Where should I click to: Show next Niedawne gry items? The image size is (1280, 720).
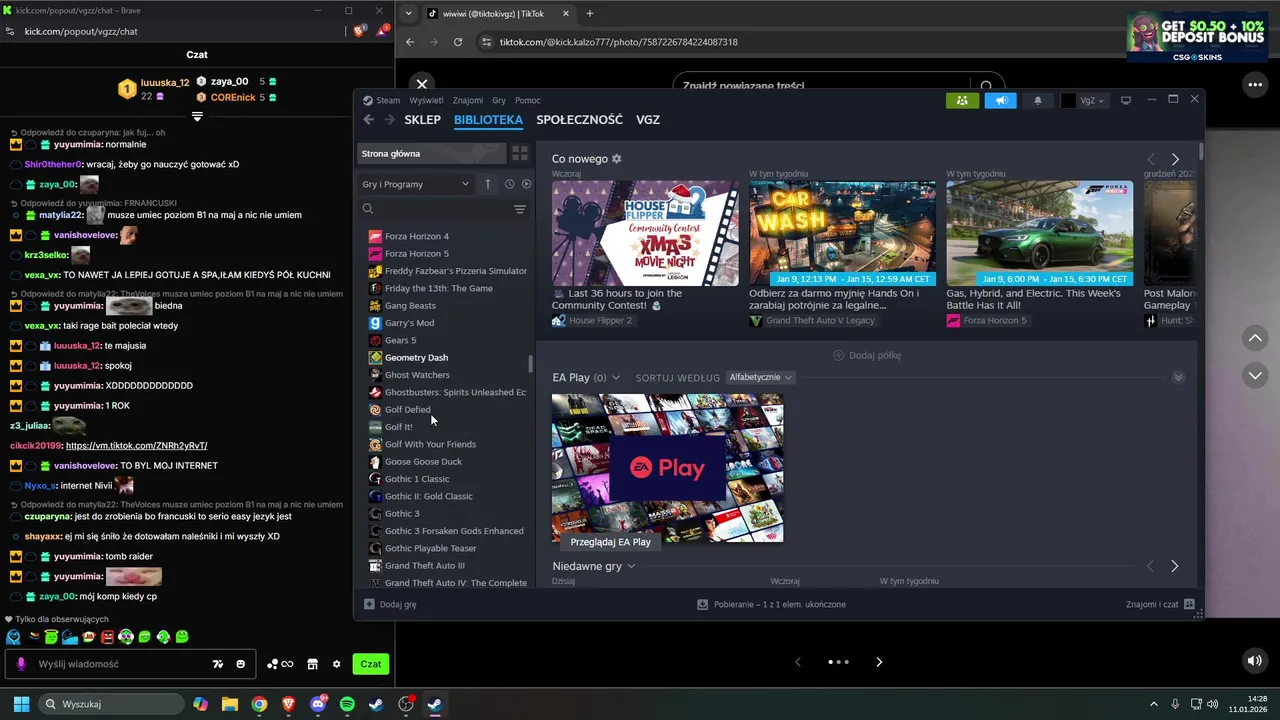tap(1174, 566)
